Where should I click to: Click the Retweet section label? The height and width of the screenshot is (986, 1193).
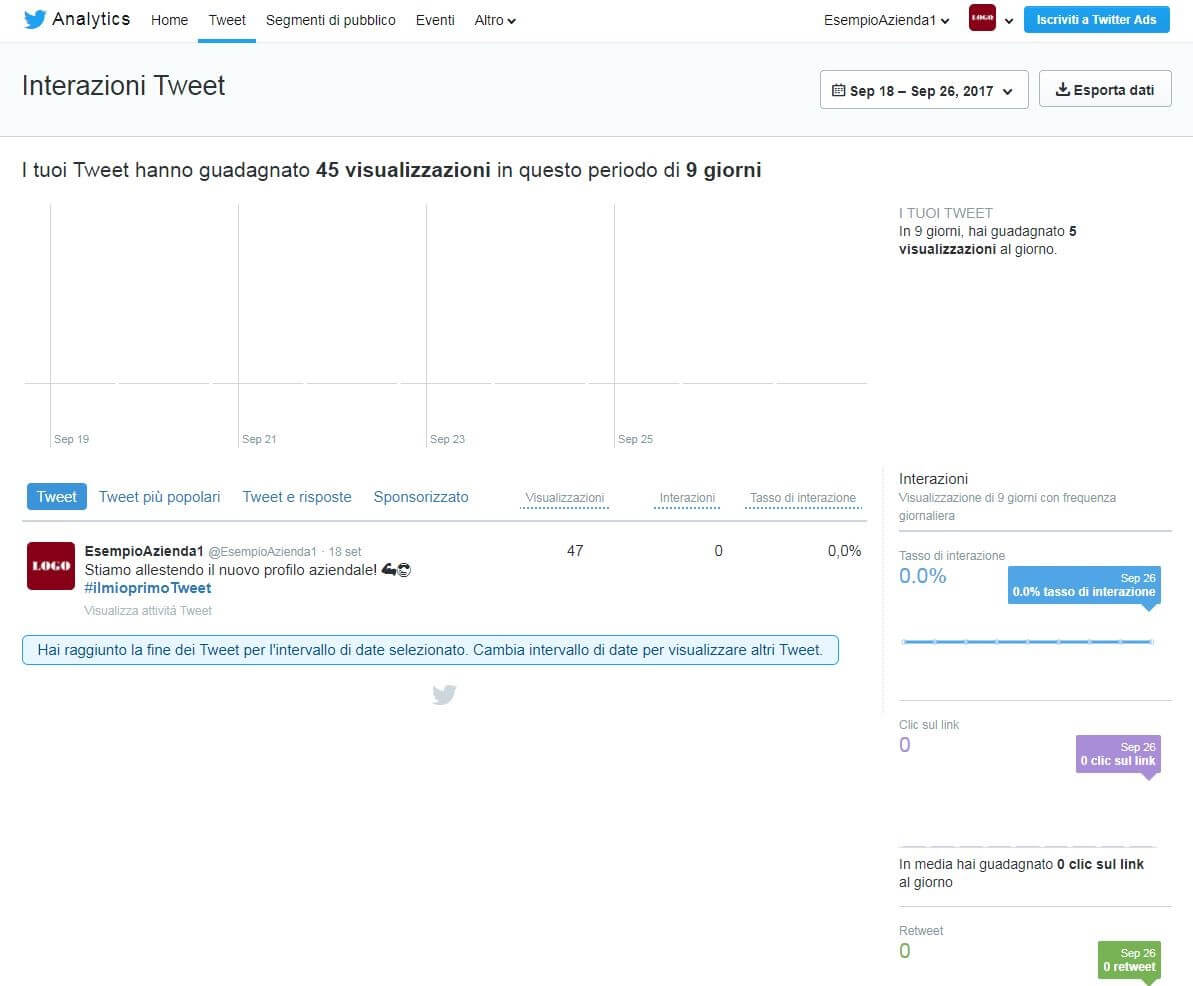click(x=921, y=930)
